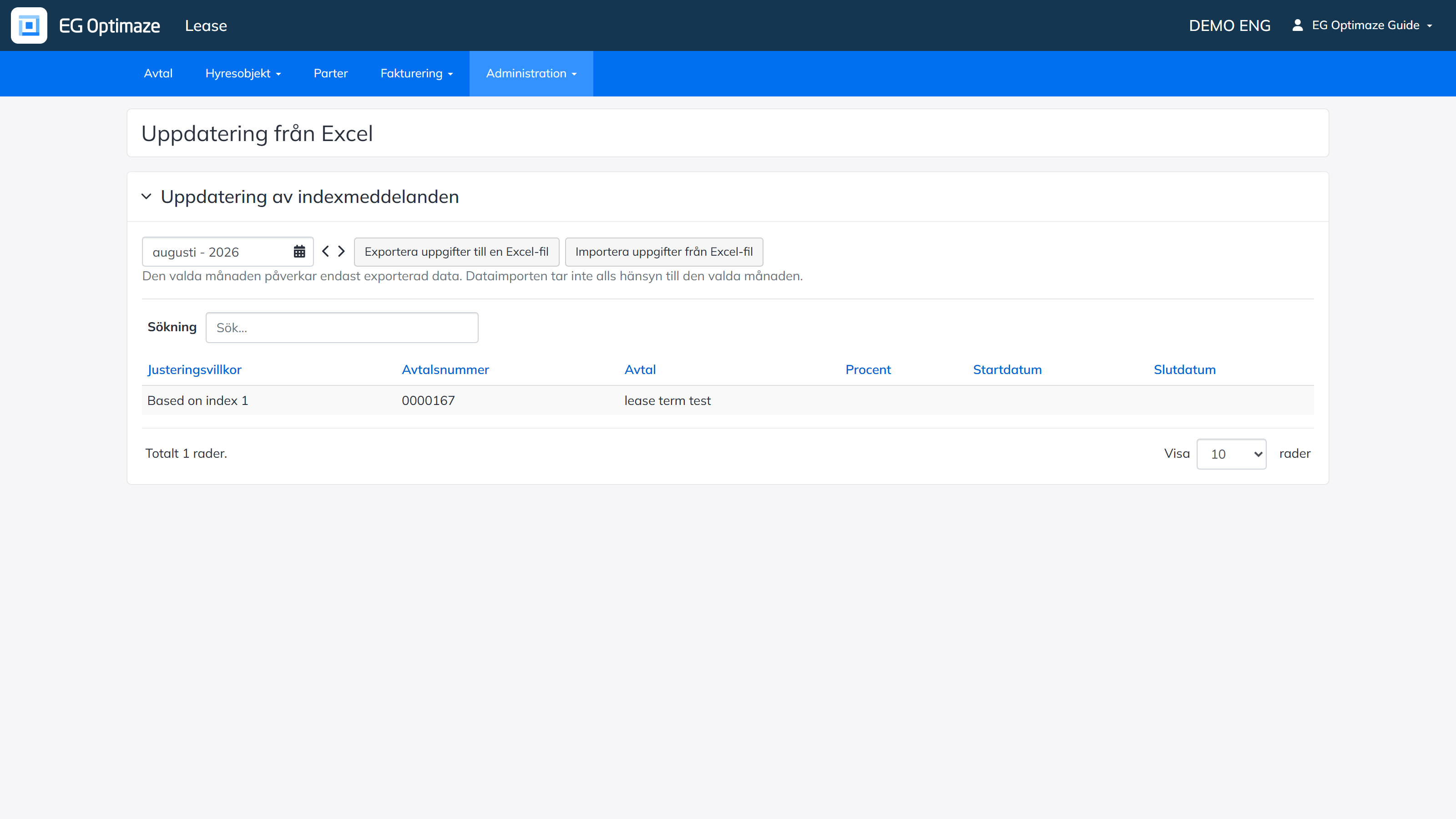The width and height of the screenshot is (1456, 819).
Task: Sort by Avtalsnummer column
Action: click(445, 369)
